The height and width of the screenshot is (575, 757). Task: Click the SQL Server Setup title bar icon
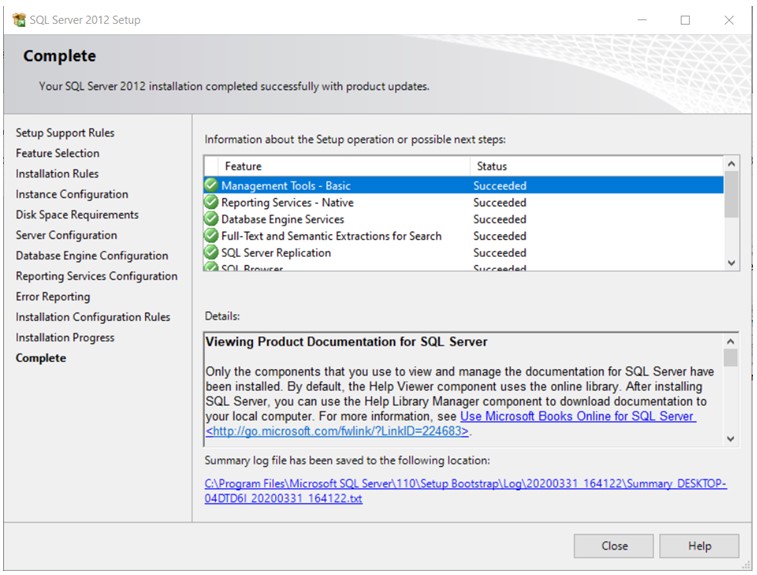19,20
